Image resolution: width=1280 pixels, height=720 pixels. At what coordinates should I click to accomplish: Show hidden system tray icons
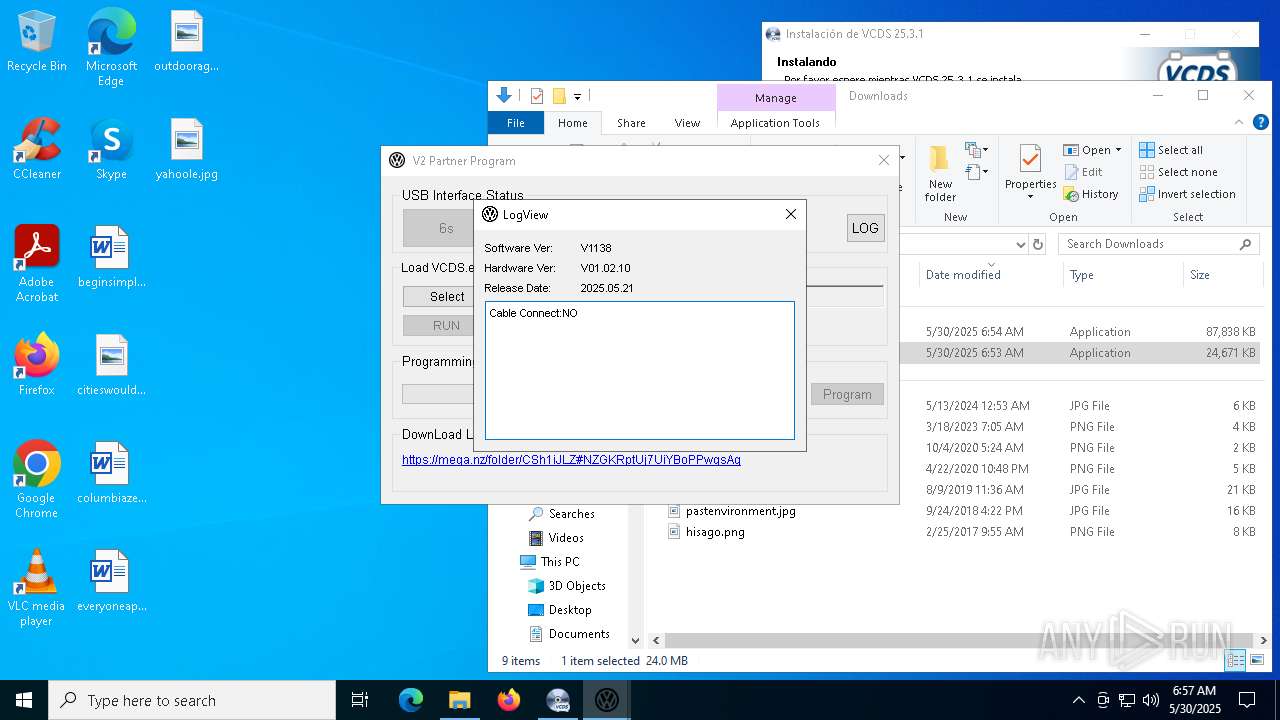1078,700
